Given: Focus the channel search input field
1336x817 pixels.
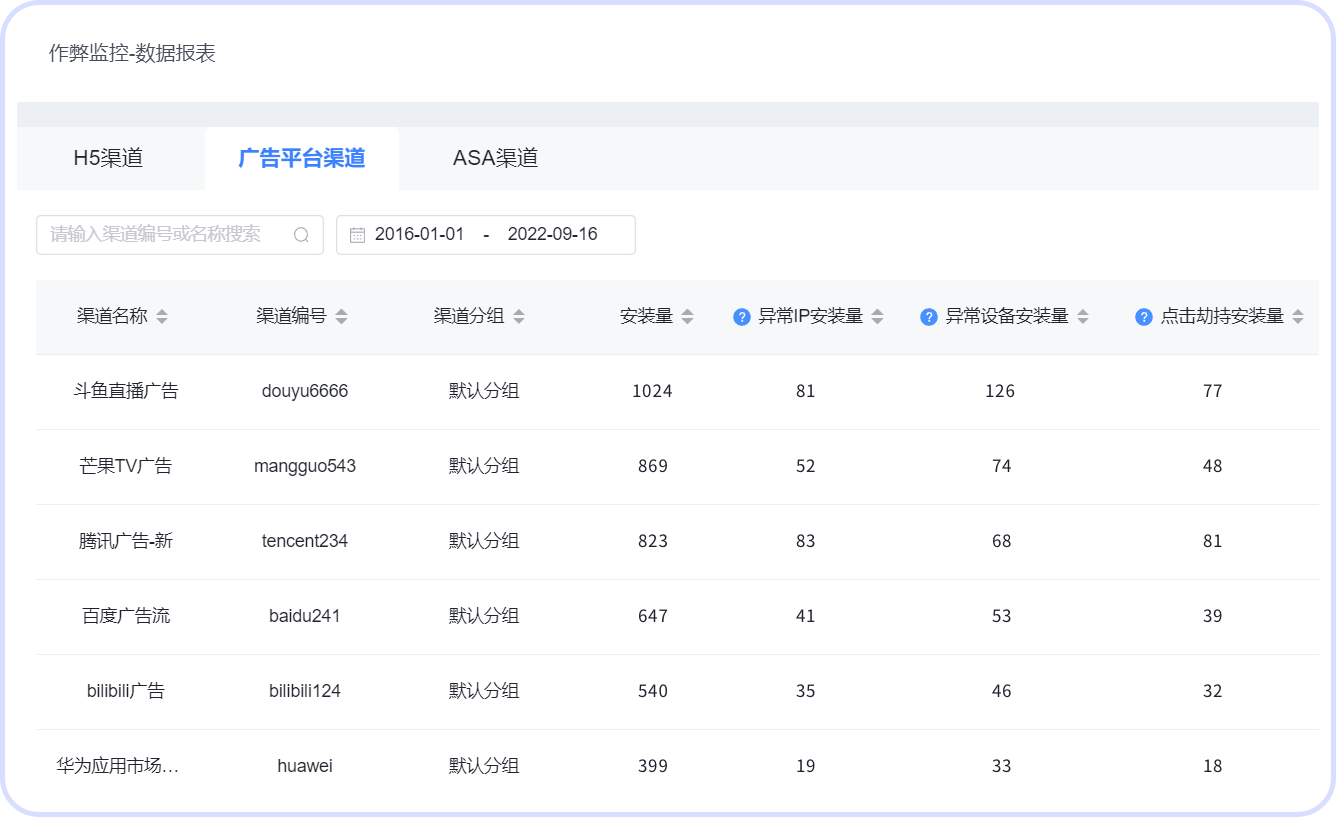Looking at the screenshot, I should click(x=180, y=235).
